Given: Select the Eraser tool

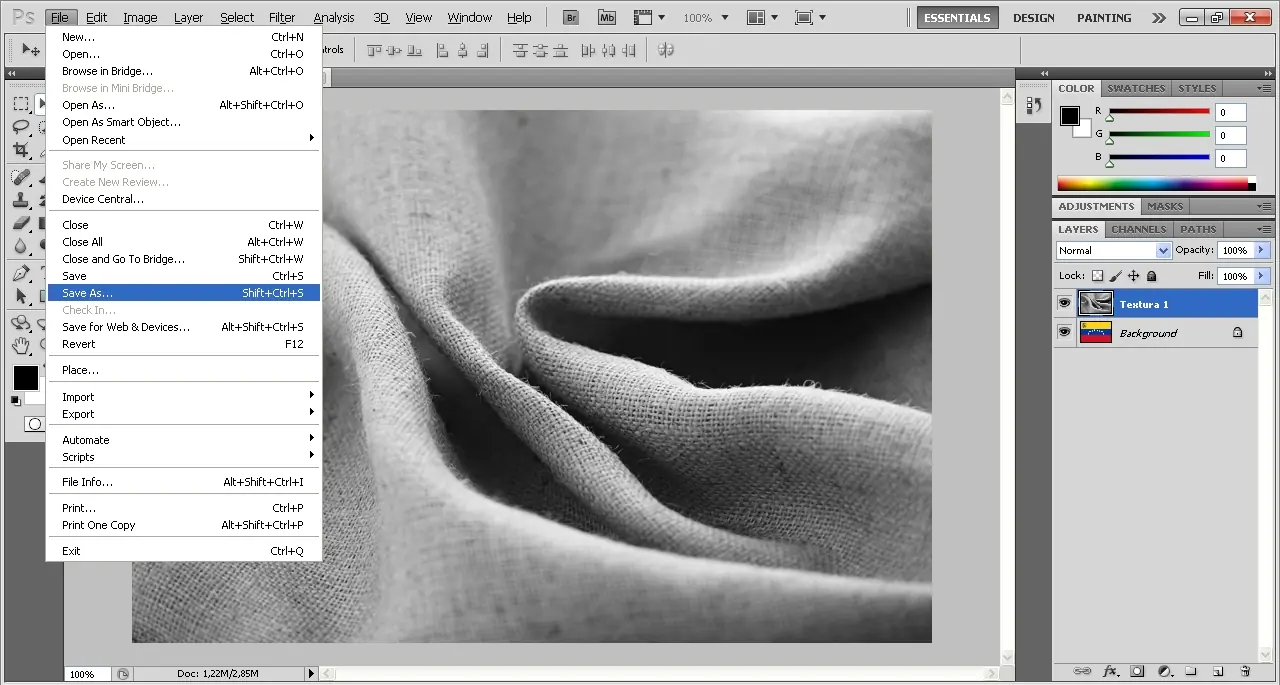Looking at the screenshot, I should 20,222.
